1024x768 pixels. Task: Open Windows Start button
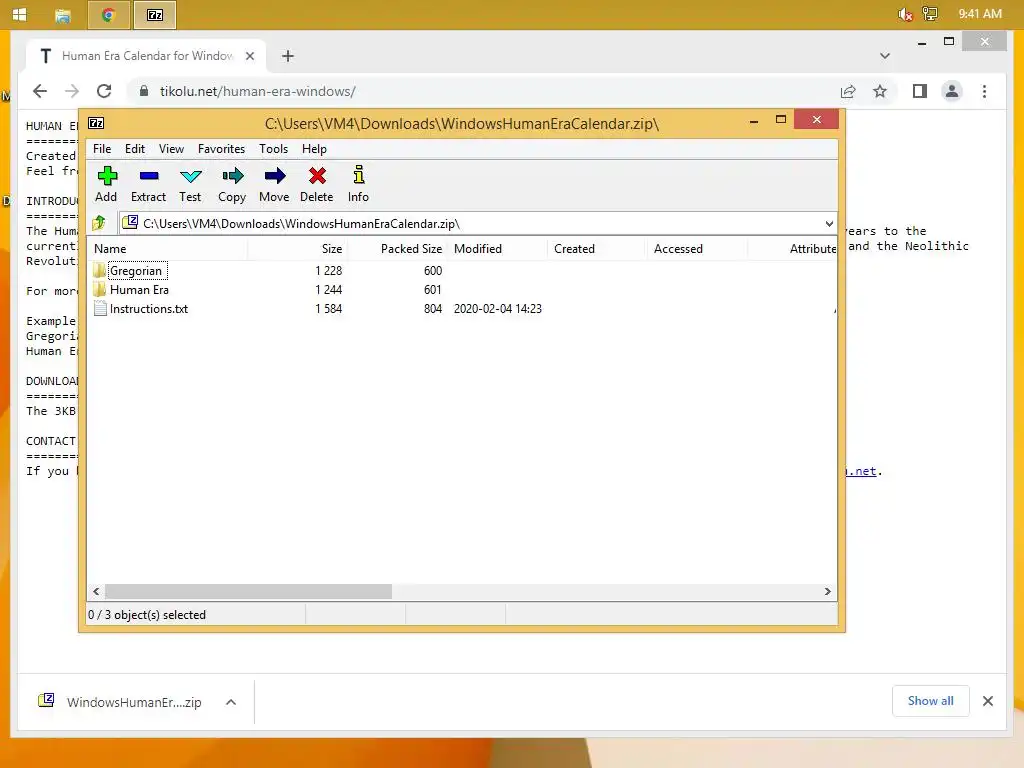(x=20, y=14)
